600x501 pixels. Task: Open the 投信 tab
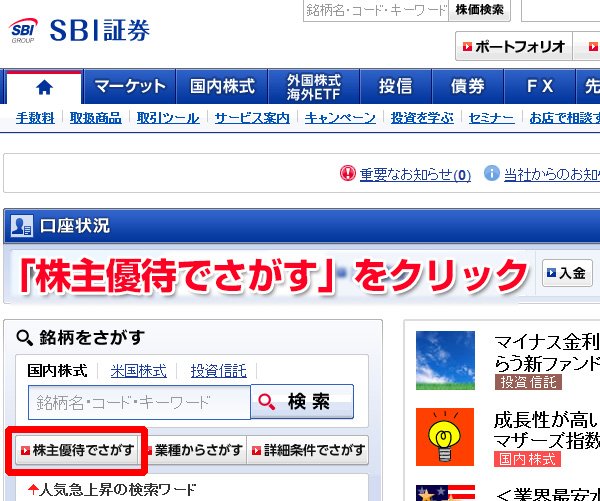pyautogui.click(x=396, y=86)
